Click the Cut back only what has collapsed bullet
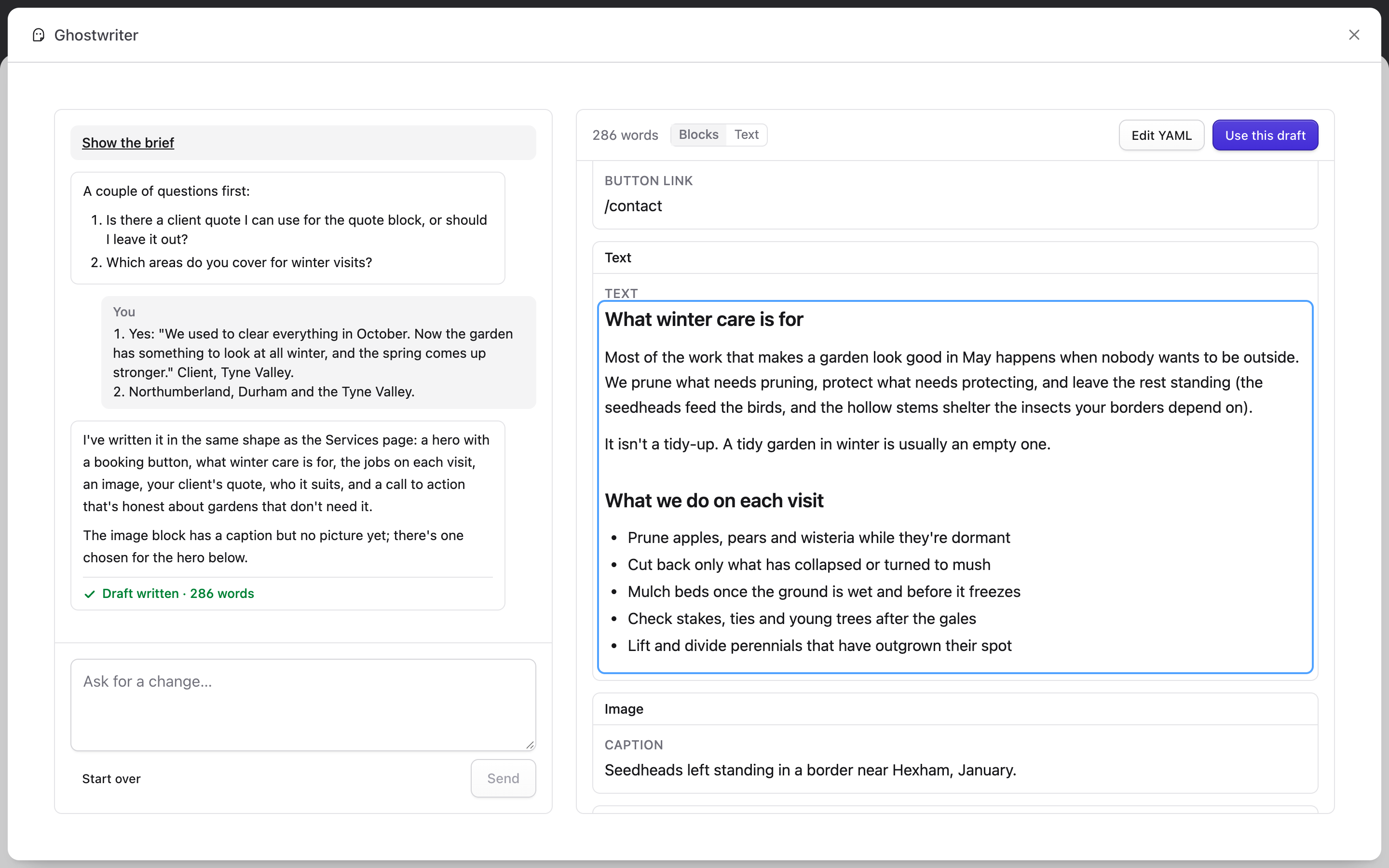Viewport: 1389px width, 868px height. (x=809, y=564)
